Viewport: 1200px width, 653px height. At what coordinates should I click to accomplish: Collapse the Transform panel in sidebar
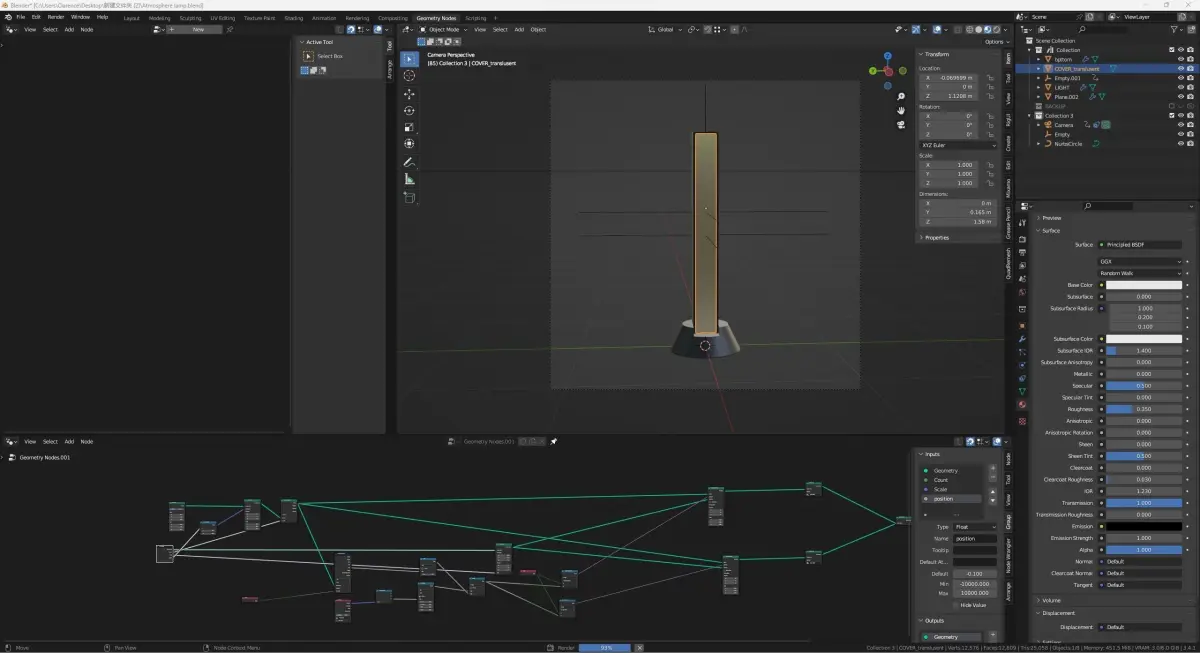936,54
